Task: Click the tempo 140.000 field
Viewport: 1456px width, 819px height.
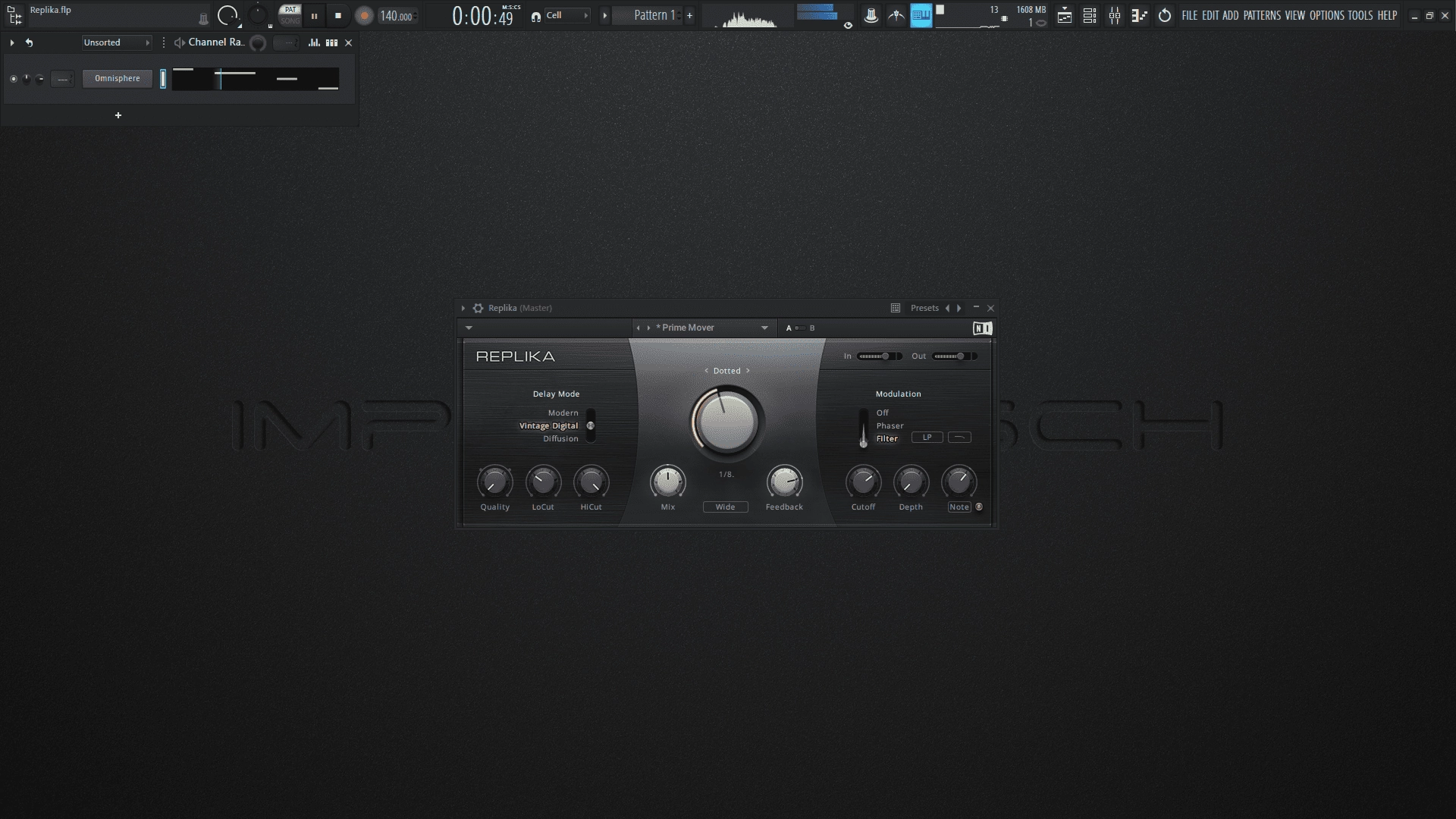Action: tap(397, 16)
